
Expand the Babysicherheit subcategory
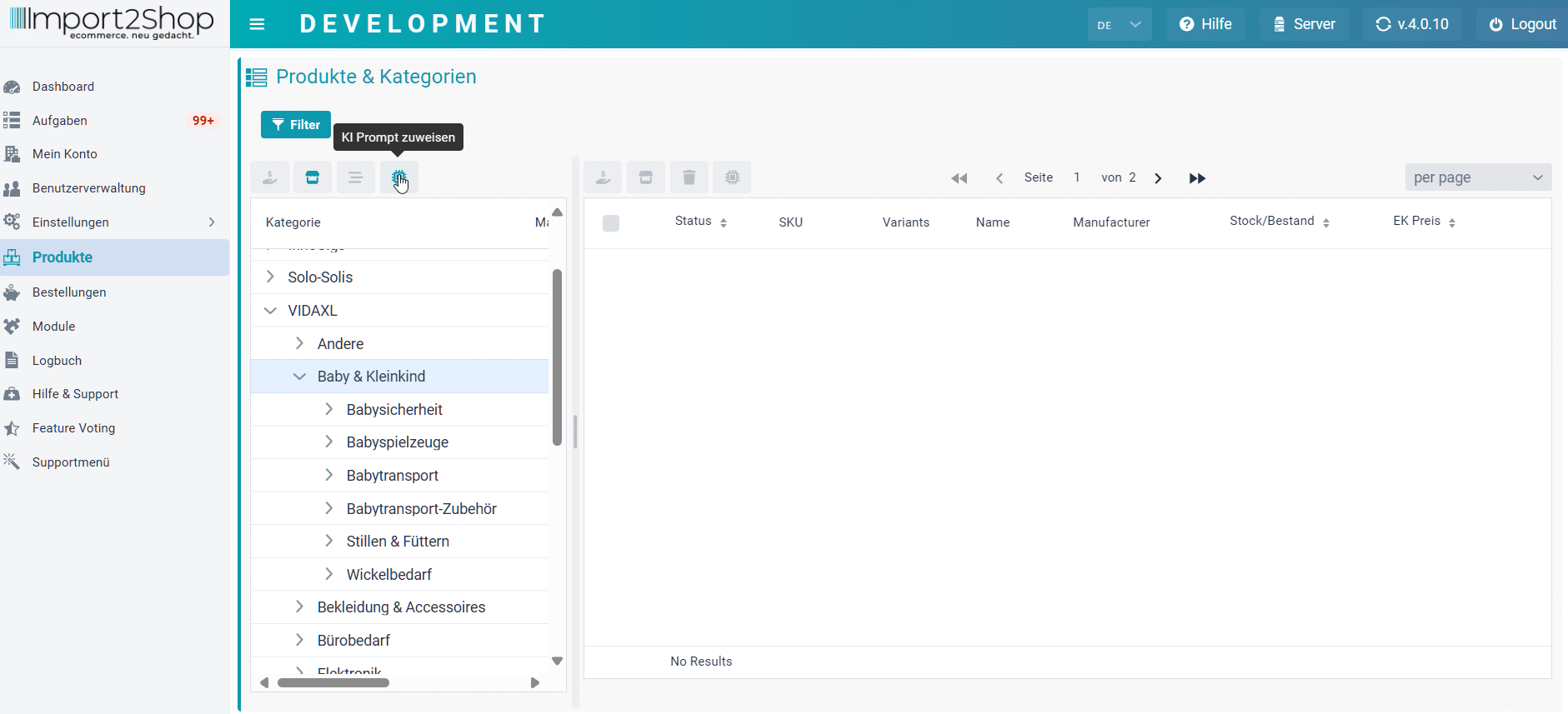pos(328,409)
